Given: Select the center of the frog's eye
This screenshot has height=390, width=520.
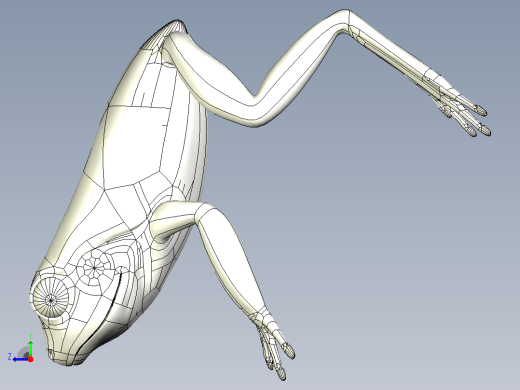Looking at the screenshot, I should (51, 300).
